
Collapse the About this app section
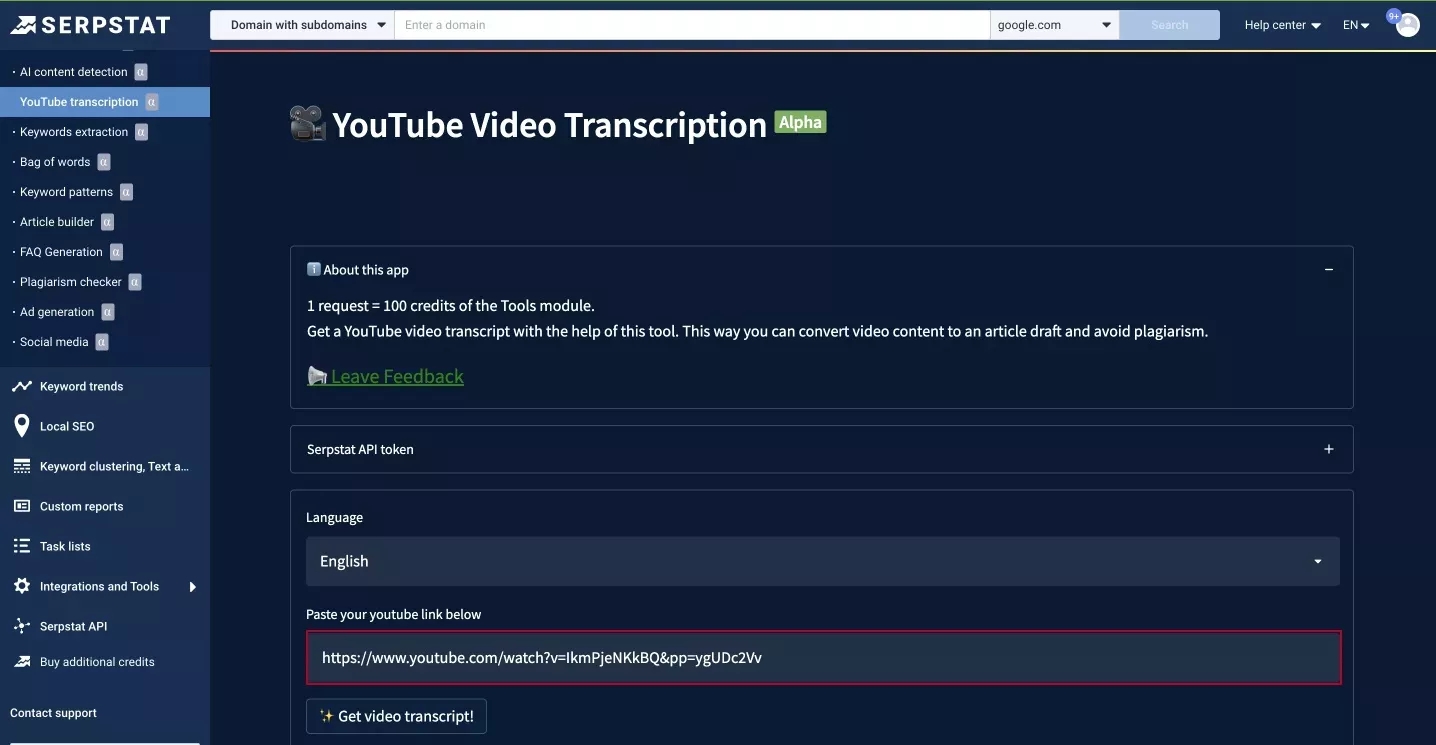tap(1329, 270)
